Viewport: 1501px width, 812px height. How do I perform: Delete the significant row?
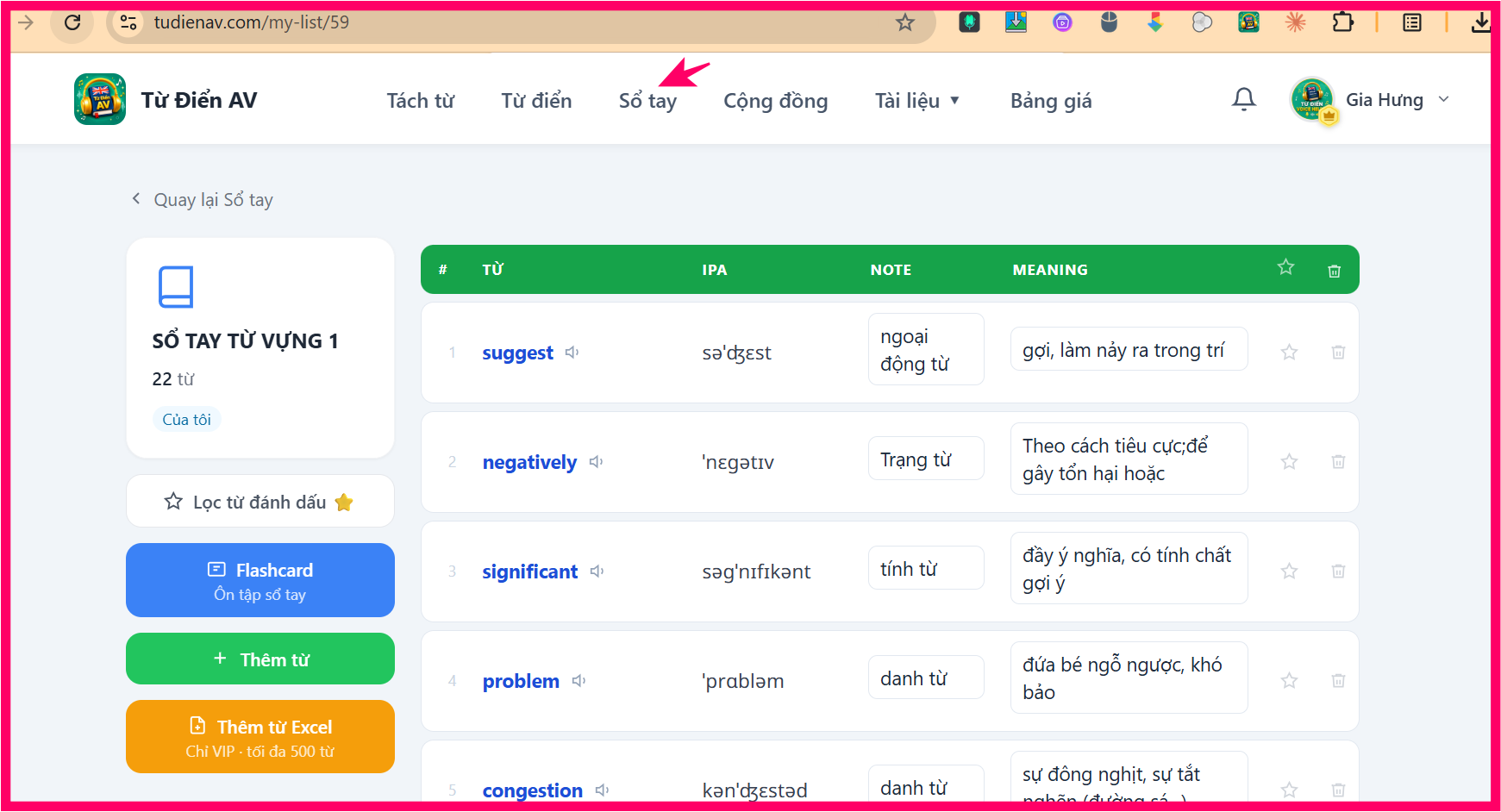(x=1338, y=571)
